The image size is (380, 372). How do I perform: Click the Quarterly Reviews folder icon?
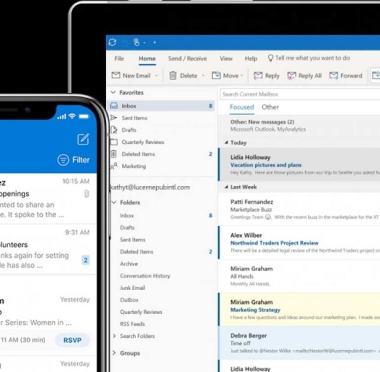coord(114,142)
